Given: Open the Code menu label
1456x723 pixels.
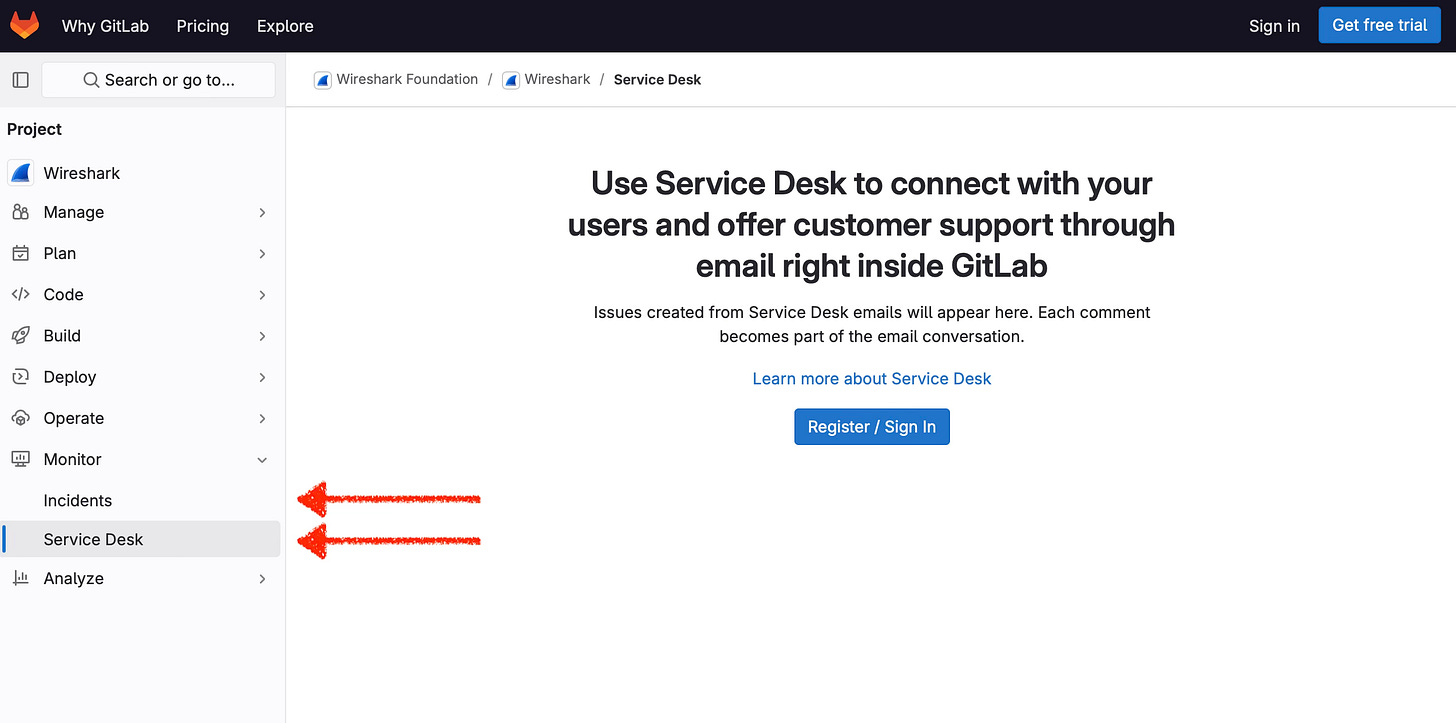Looking at the screenshot, I should pyautogui.click(x=63, y=294).
